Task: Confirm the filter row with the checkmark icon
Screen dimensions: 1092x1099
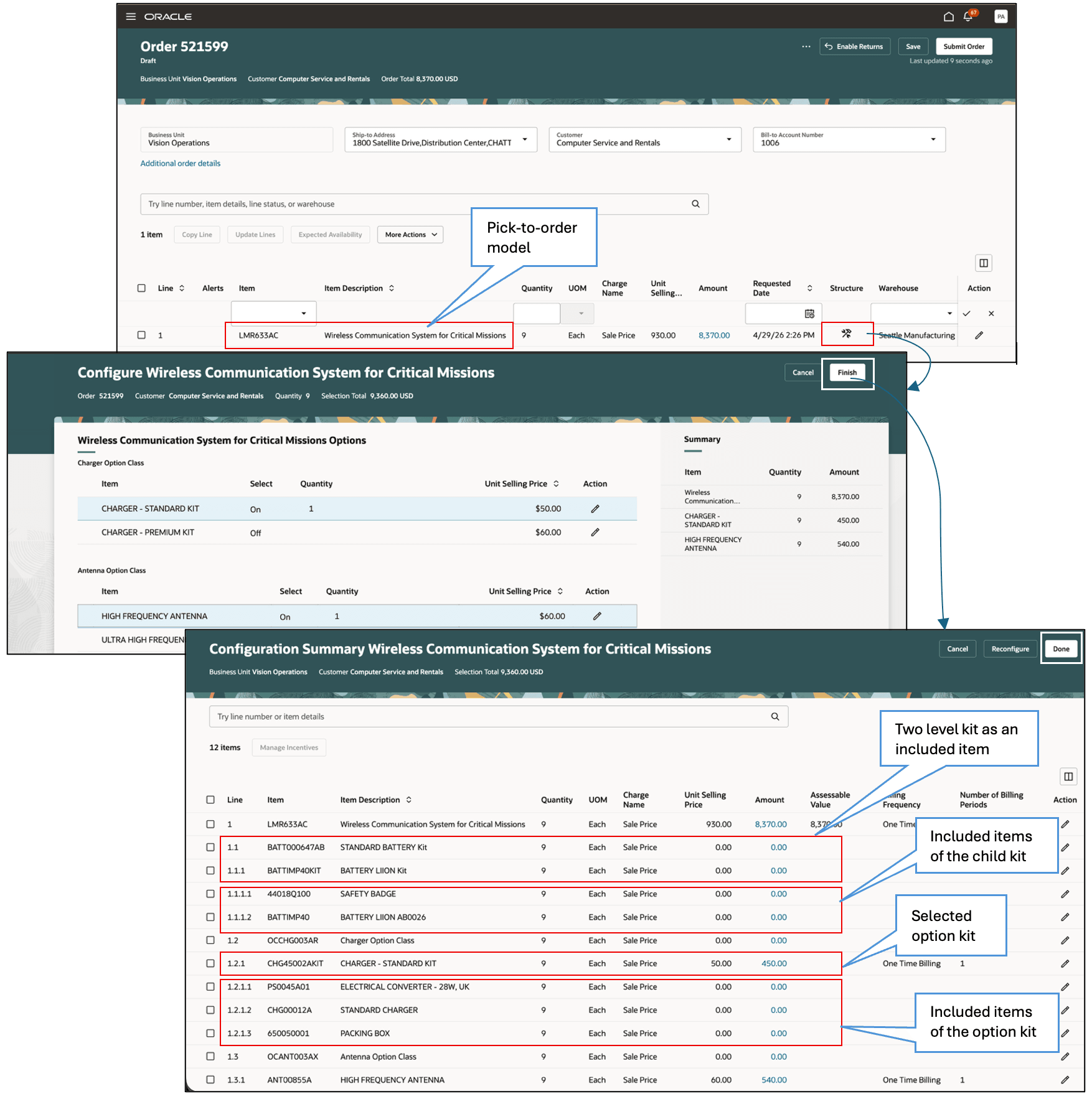Action: [966, 314]
